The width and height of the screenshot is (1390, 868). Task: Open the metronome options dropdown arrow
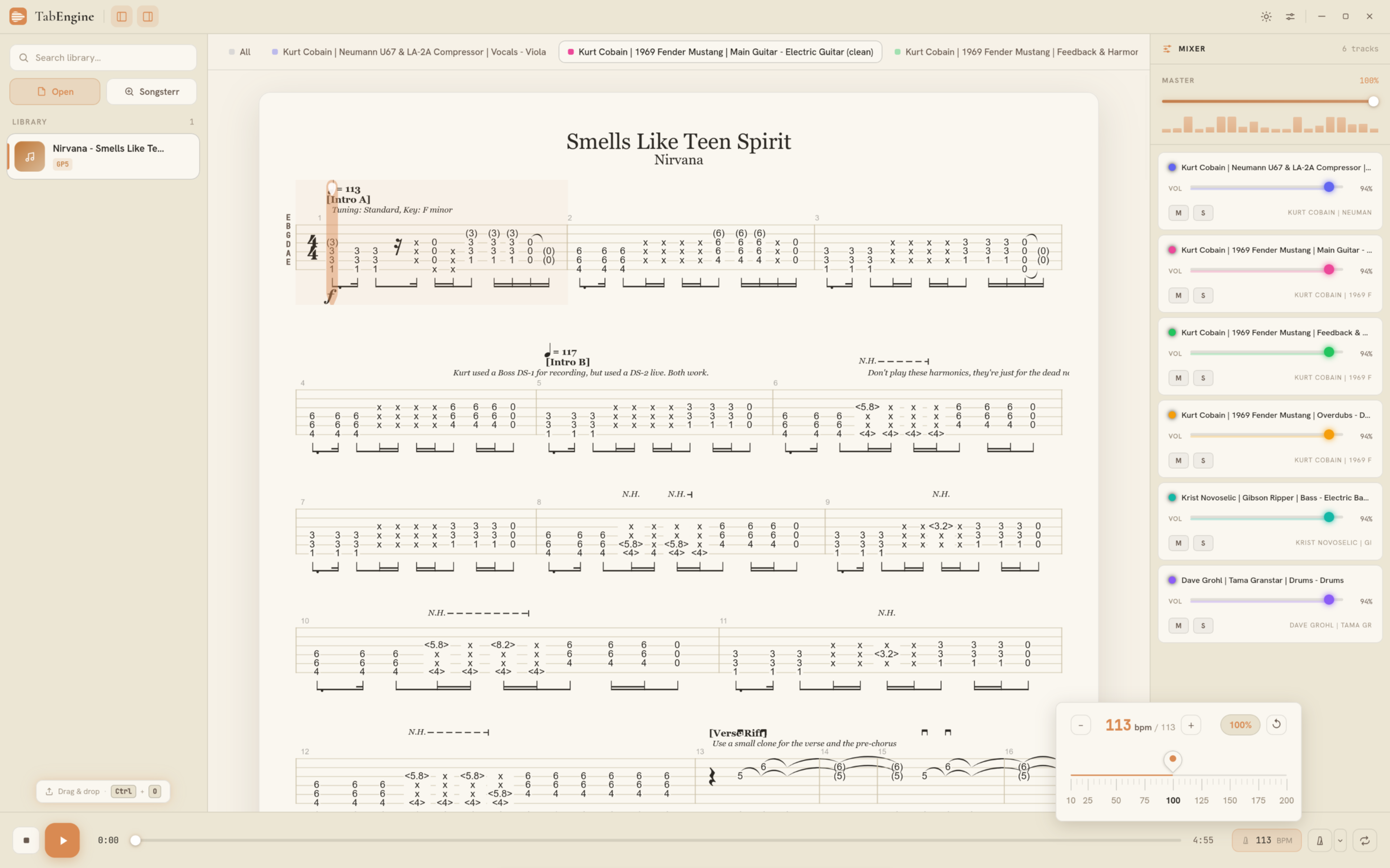tap(1340, 840)
